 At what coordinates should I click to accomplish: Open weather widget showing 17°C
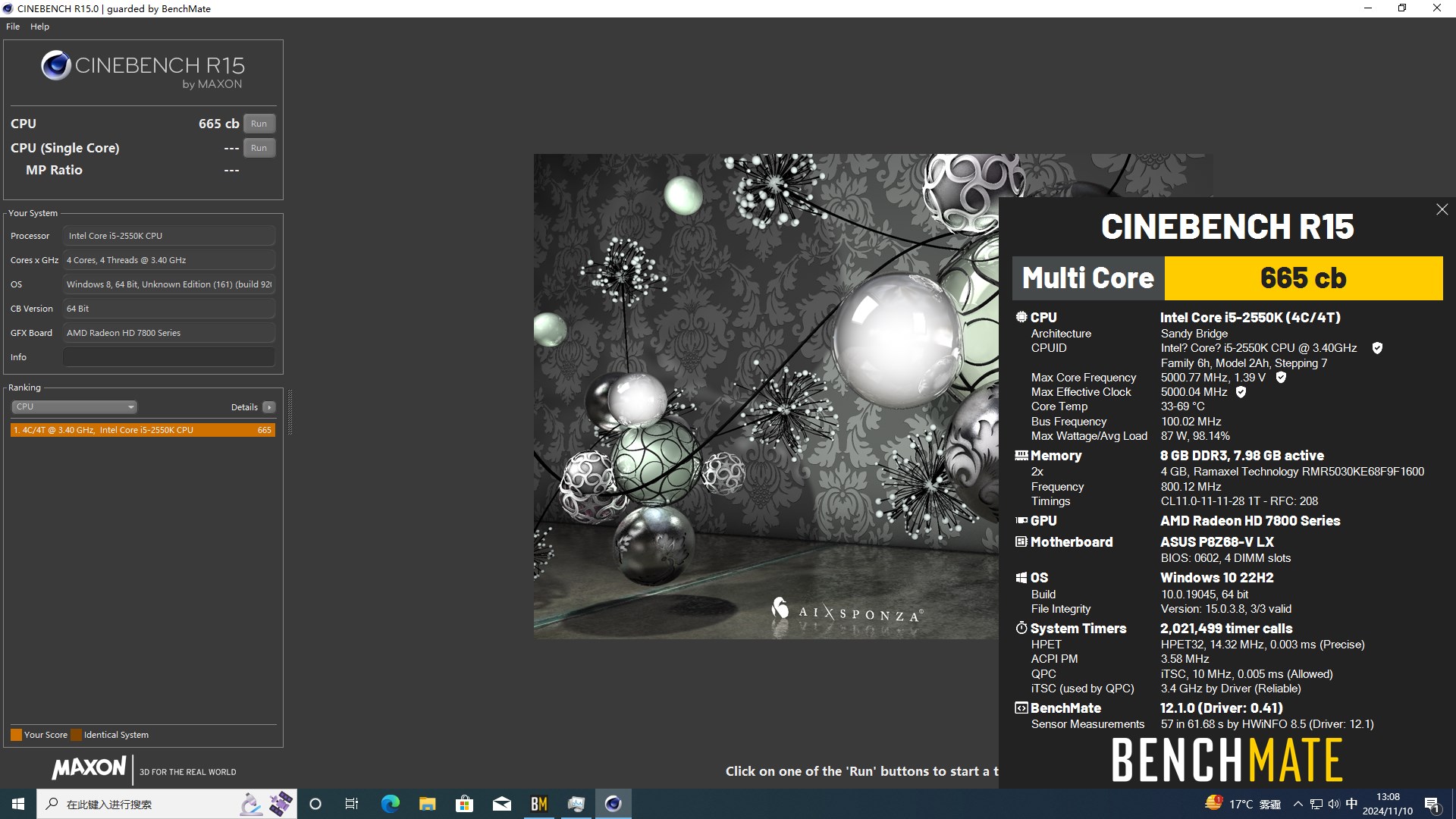point(1244,804)
